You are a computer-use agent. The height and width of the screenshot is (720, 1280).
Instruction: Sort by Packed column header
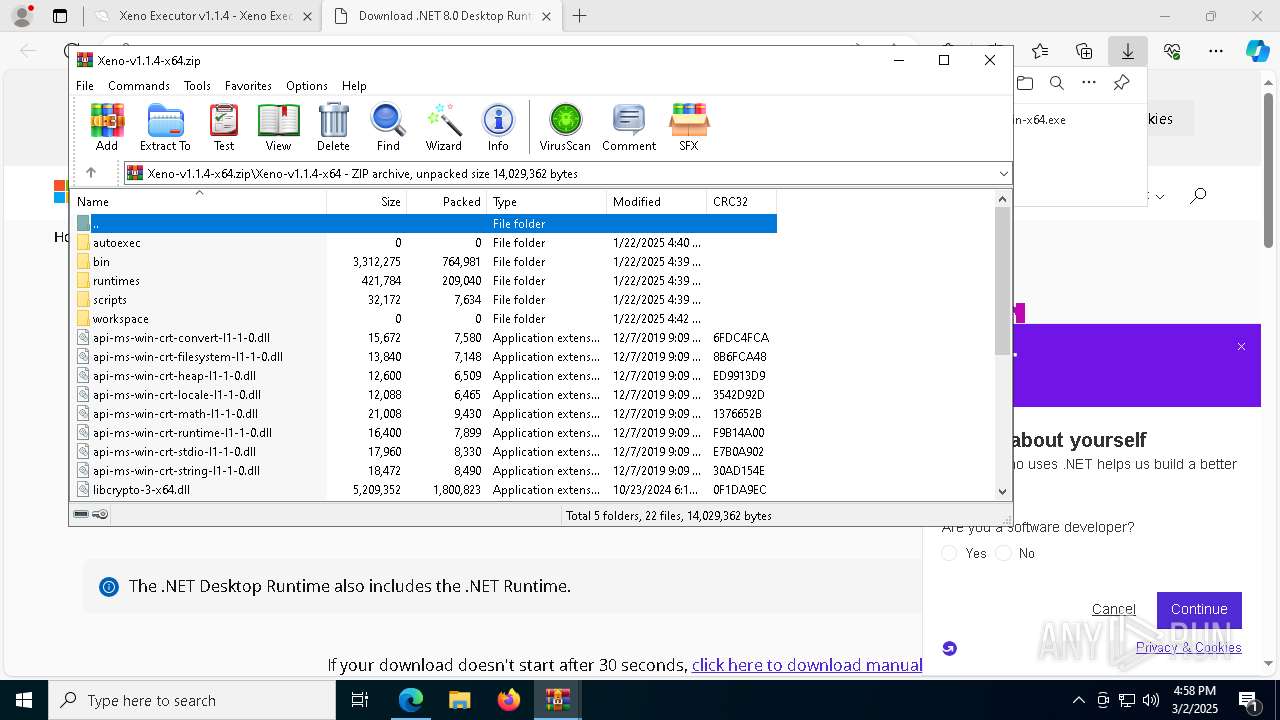447,201
